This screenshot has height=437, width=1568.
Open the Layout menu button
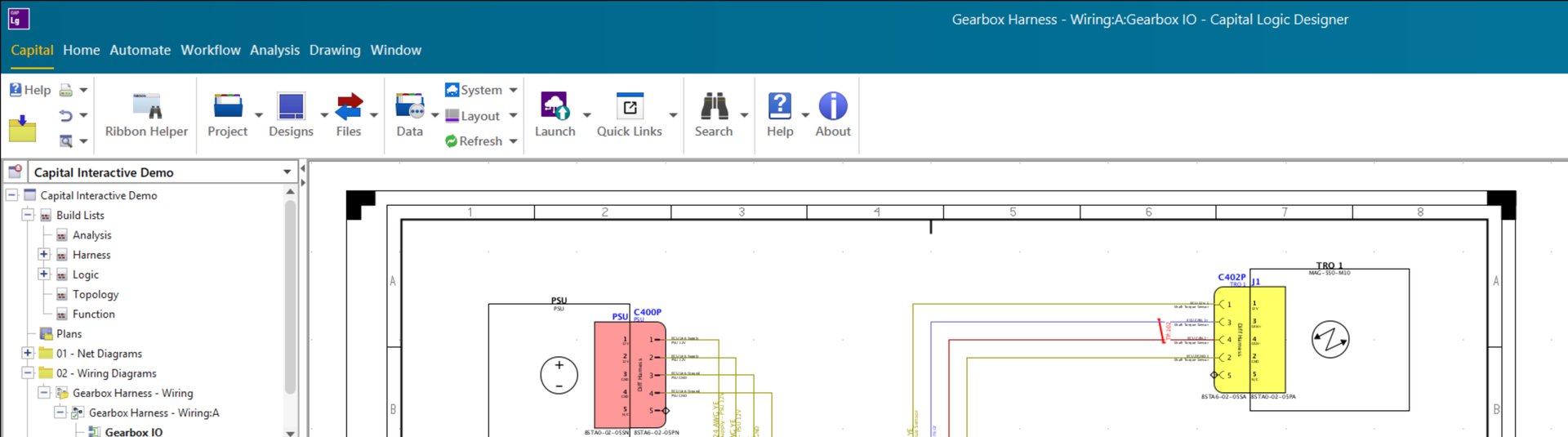click(481, 116)
